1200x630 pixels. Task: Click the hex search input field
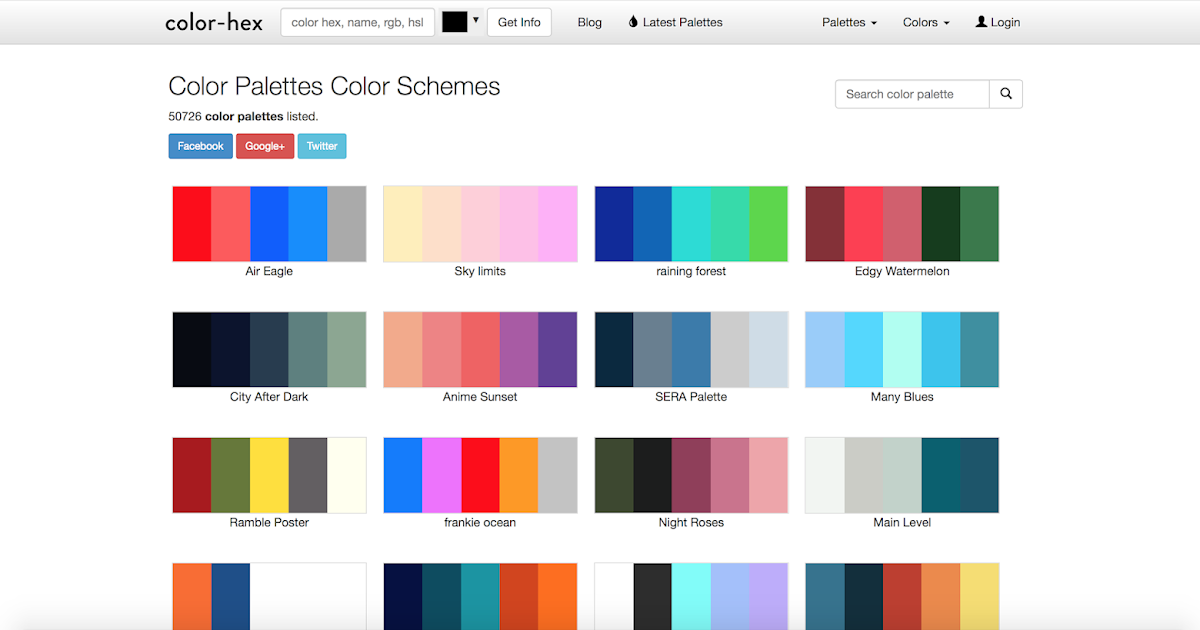357,21
